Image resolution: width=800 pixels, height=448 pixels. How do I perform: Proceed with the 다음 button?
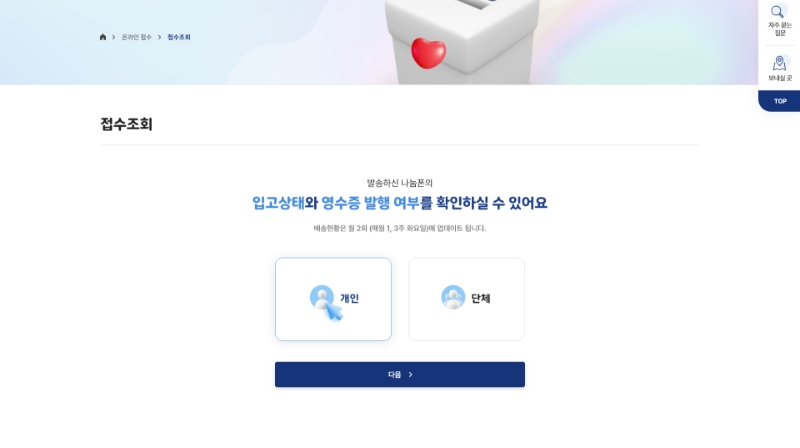tap(399, 375)
